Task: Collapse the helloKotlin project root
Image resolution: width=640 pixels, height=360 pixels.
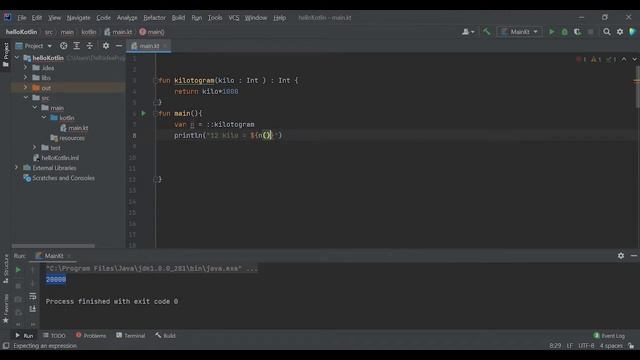Action: tap(17, 58)
